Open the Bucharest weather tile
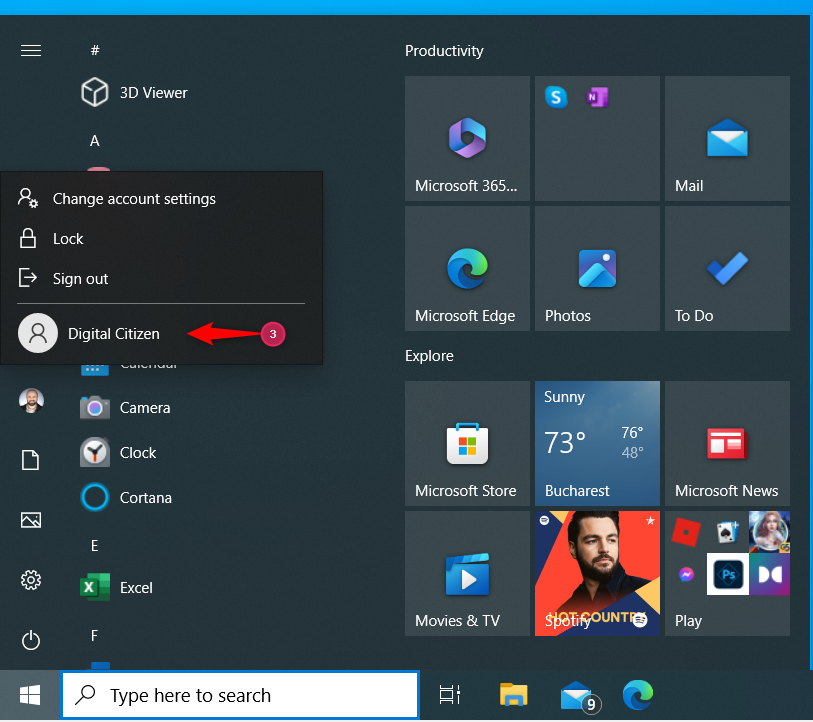 point(597,443)
